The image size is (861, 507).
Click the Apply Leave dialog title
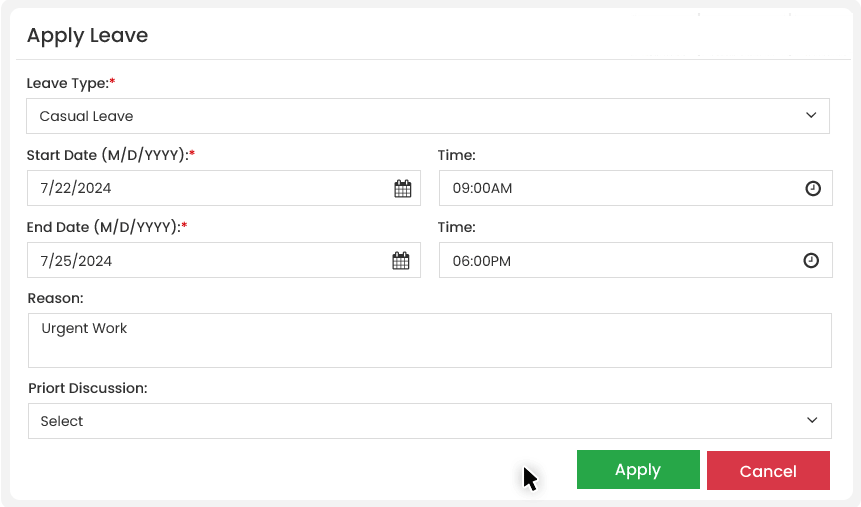tap(87, 36)
